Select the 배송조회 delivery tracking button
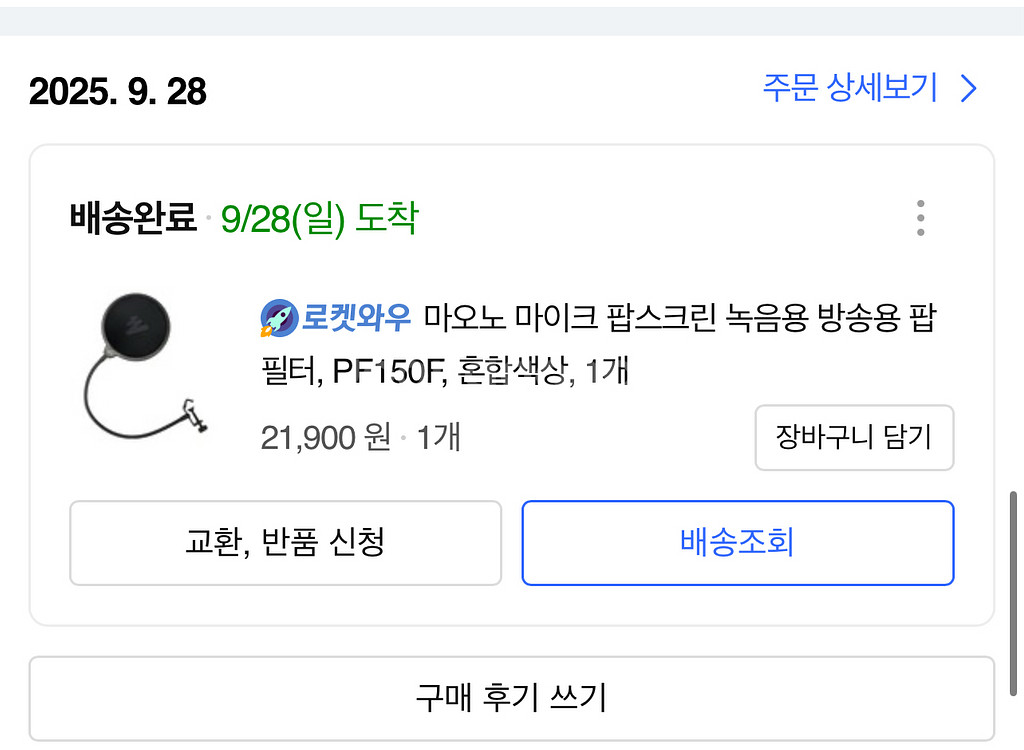 coord(737,543)
